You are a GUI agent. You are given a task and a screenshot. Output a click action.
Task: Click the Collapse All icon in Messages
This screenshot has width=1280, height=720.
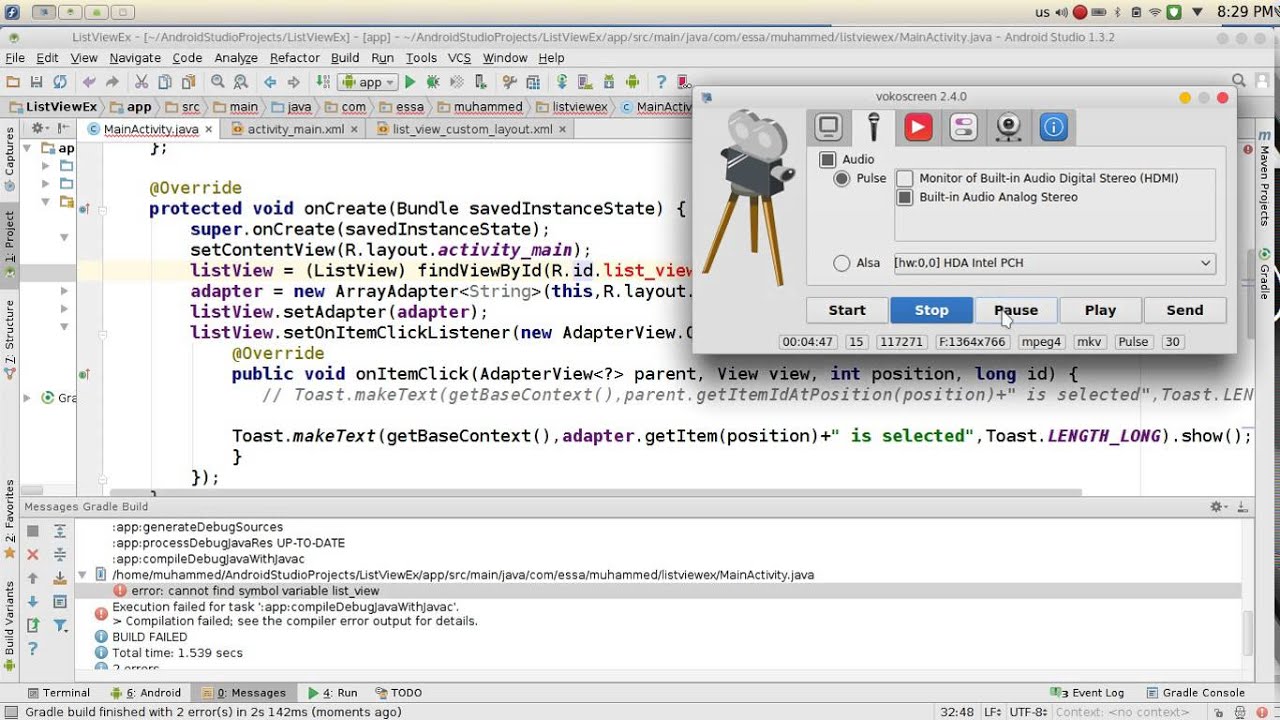pos(60,554)
